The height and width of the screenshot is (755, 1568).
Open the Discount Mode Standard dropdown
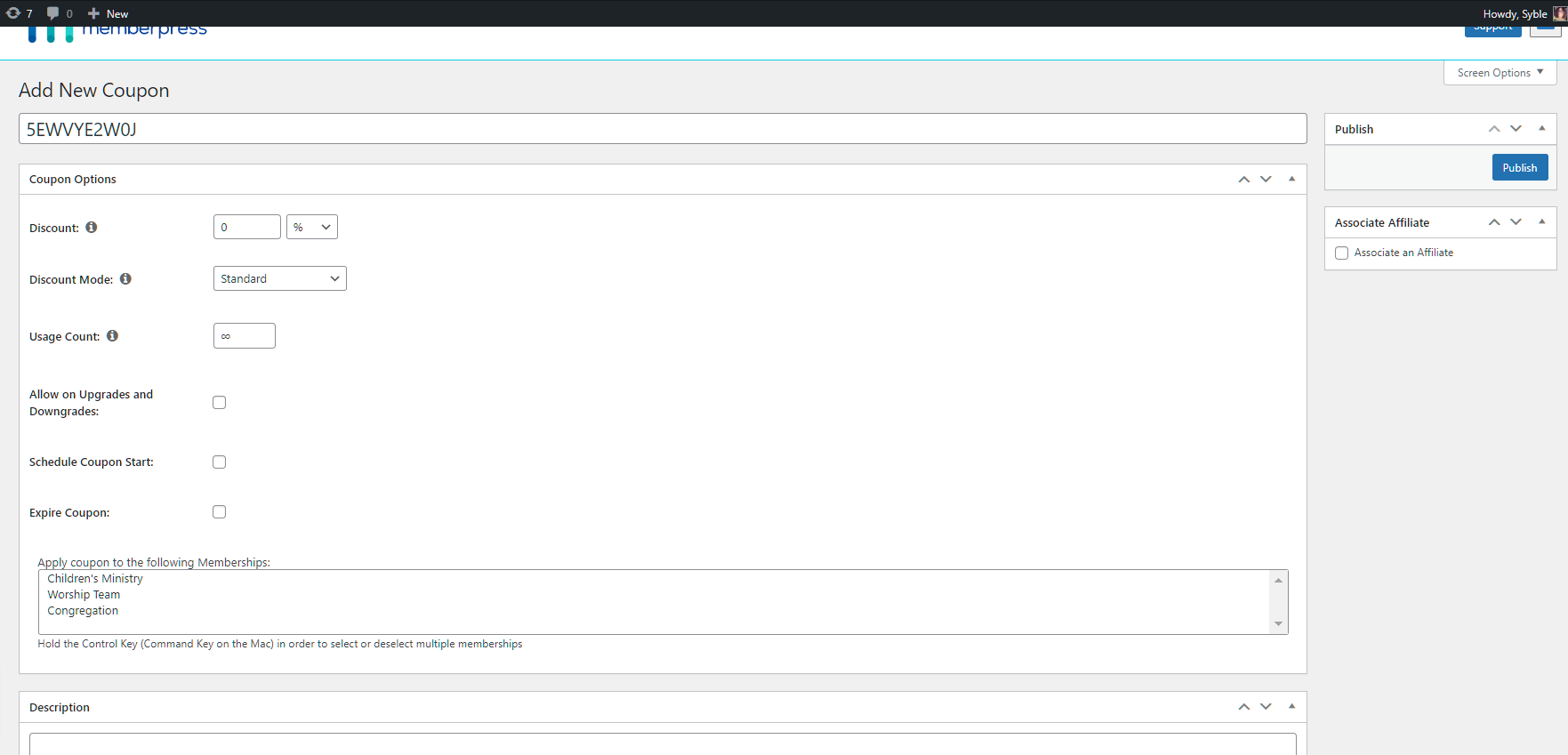click(279, 279)
